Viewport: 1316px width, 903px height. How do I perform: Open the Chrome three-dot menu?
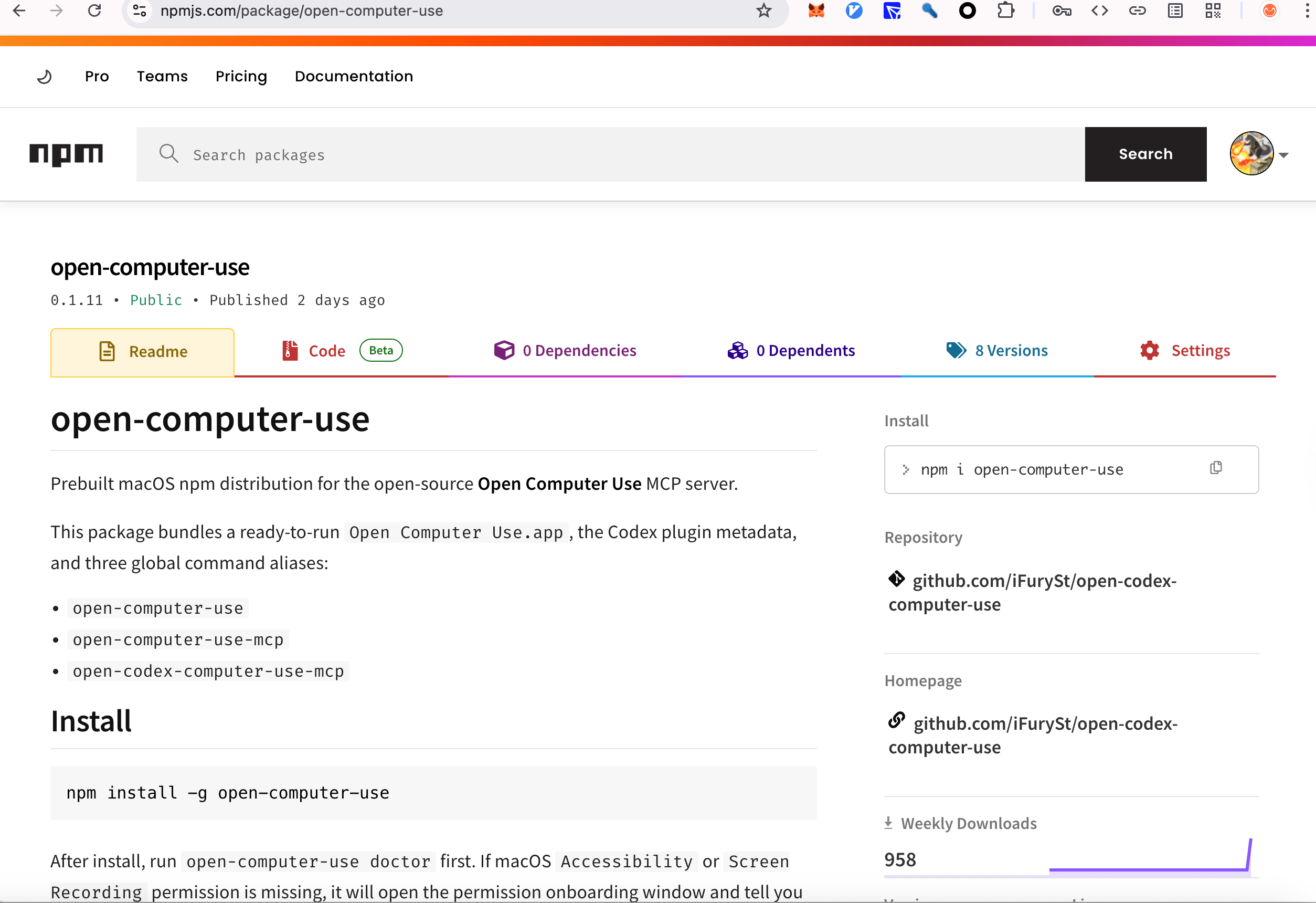coord(1307,11)
